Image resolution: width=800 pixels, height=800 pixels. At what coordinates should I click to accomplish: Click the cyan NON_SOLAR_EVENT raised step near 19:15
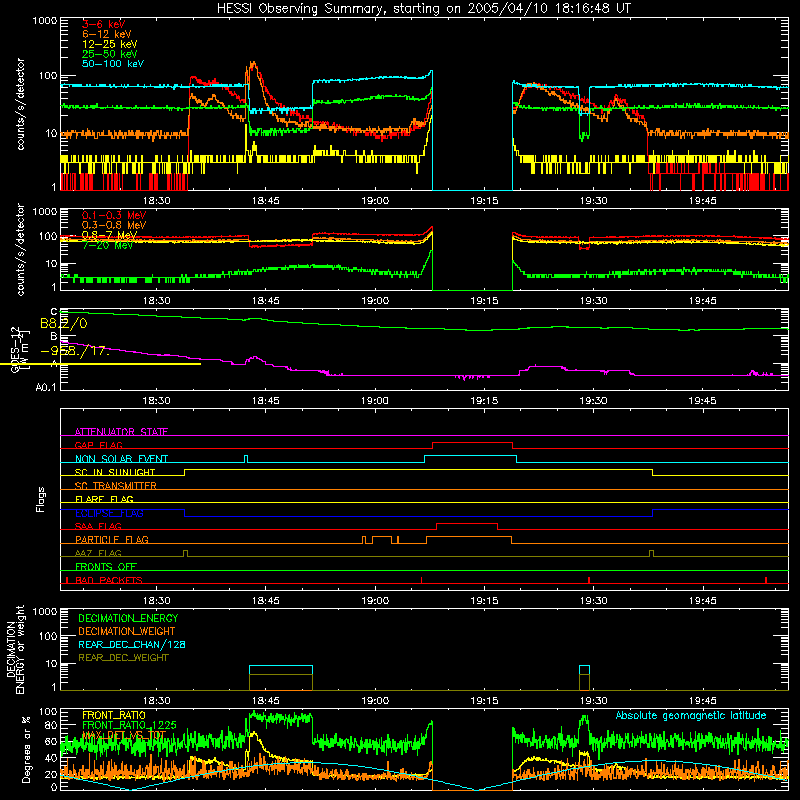pos(470,457)
